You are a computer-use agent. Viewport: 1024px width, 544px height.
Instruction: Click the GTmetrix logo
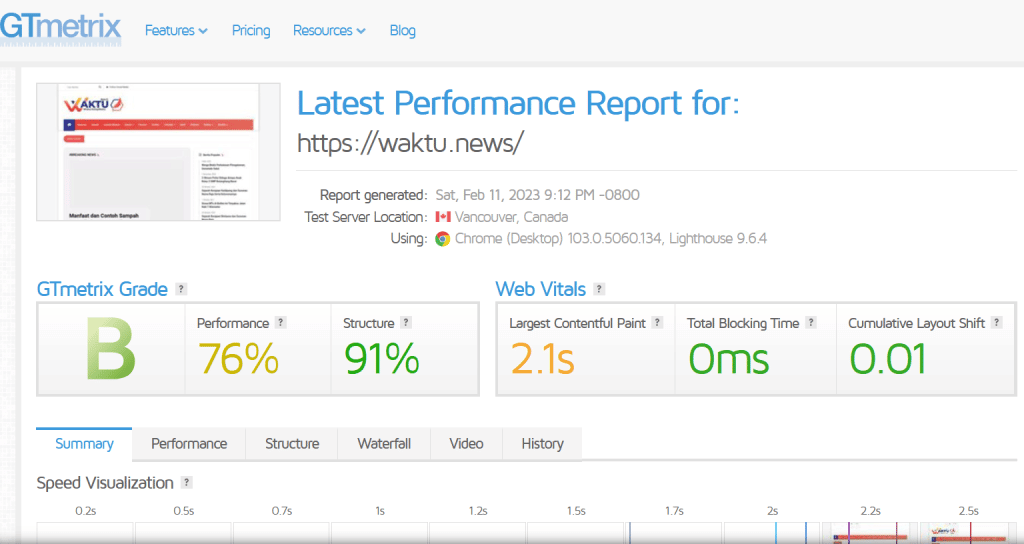point(60,27)
